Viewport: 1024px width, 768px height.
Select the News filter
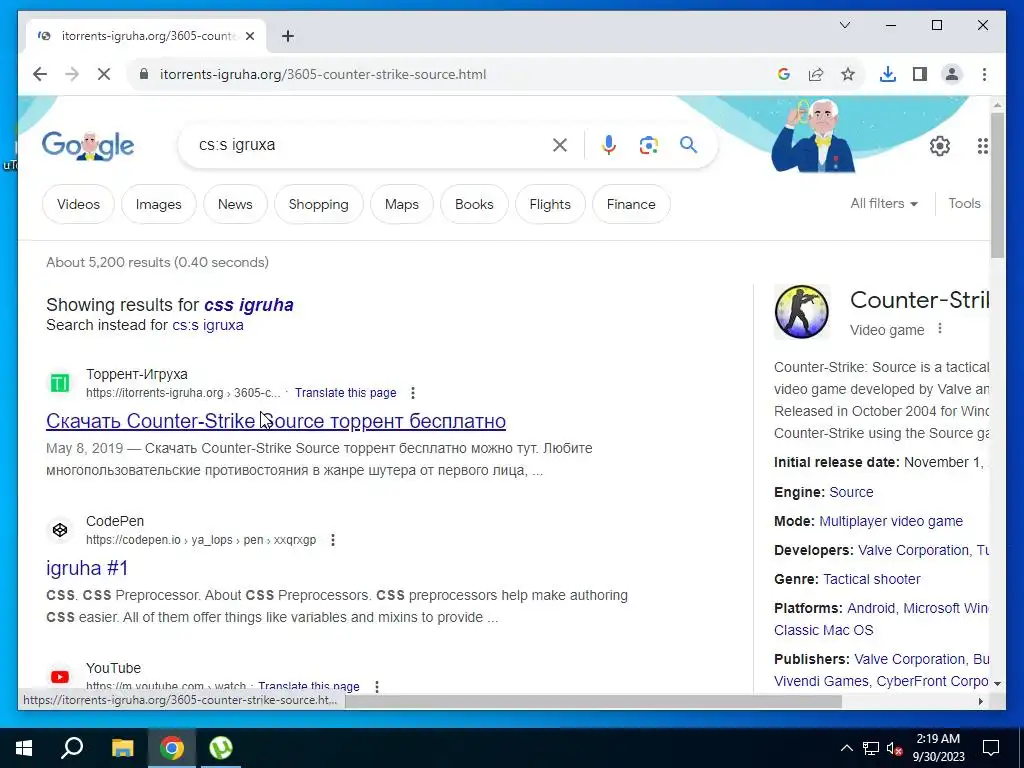point(235,204)
